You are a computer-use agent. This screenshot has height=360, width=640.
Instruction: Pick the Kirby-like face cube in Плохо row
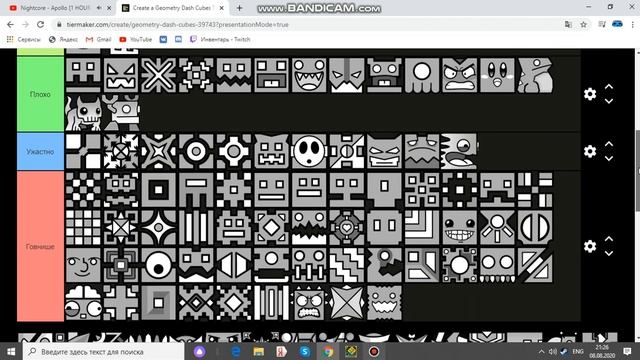pyautogui.click(x=497, y=75)
